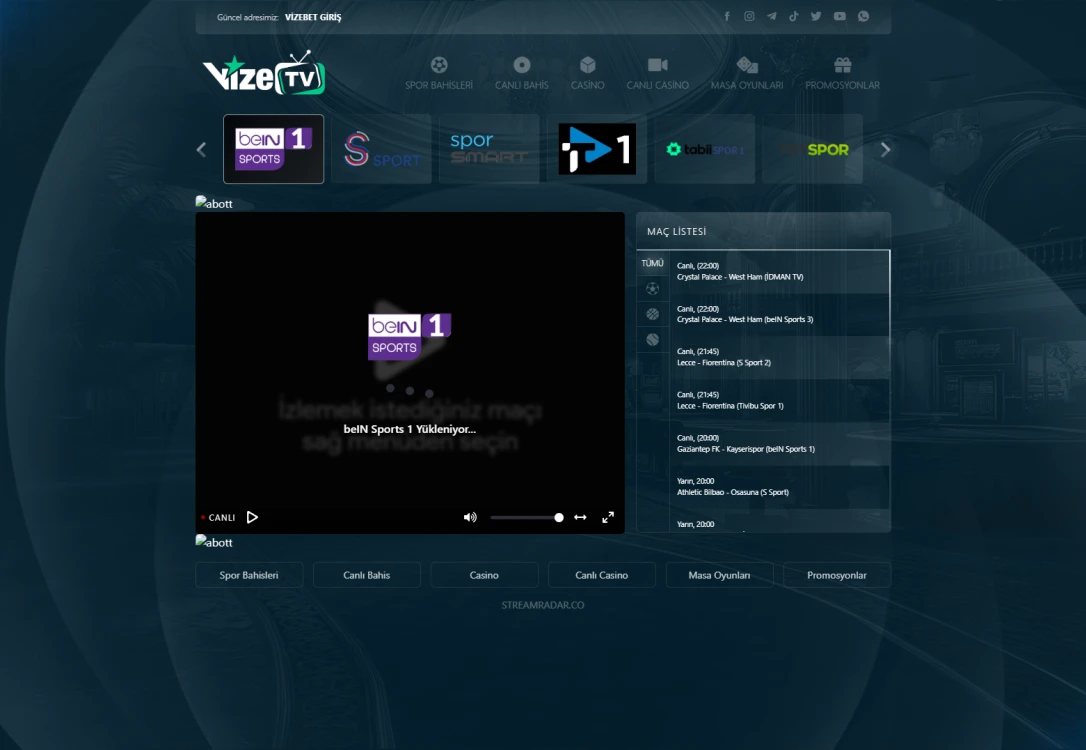Viewport: 1086px width, 750px height.
Task: Open the TikTok social icon
Action: [x=794, y=16]
